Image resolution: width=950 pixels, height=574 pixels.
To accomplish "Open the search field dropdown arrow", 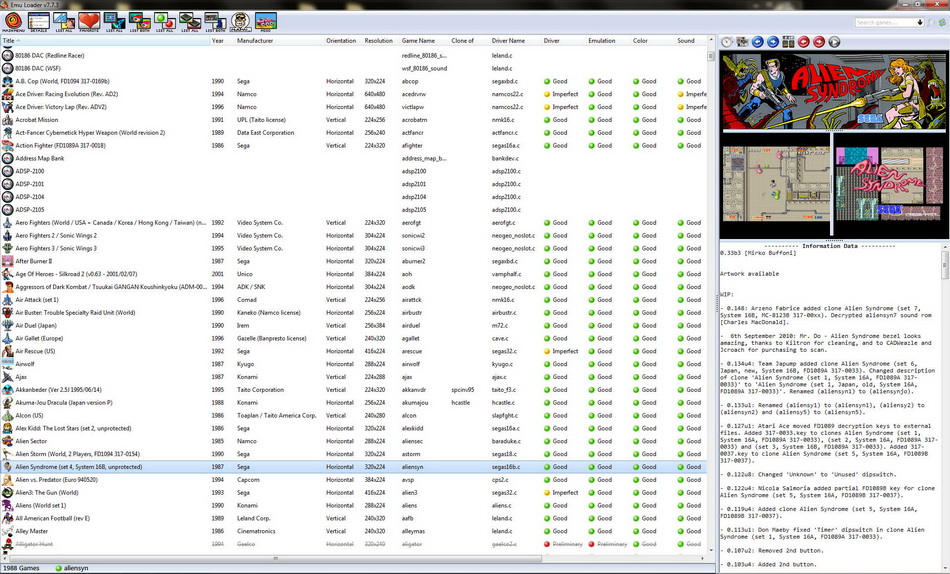I will 920,22.
